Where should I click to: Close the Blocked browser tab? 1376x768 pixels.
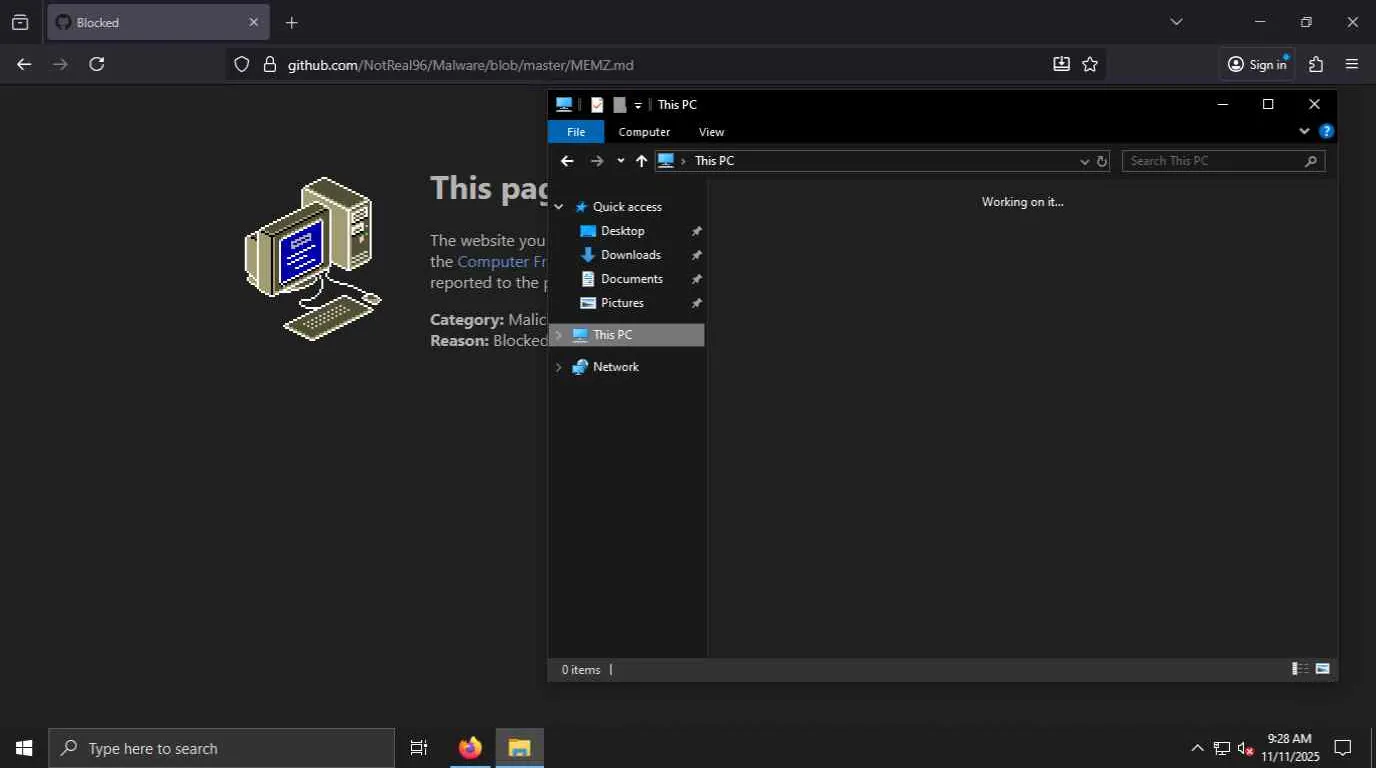[x=253, y=22]
